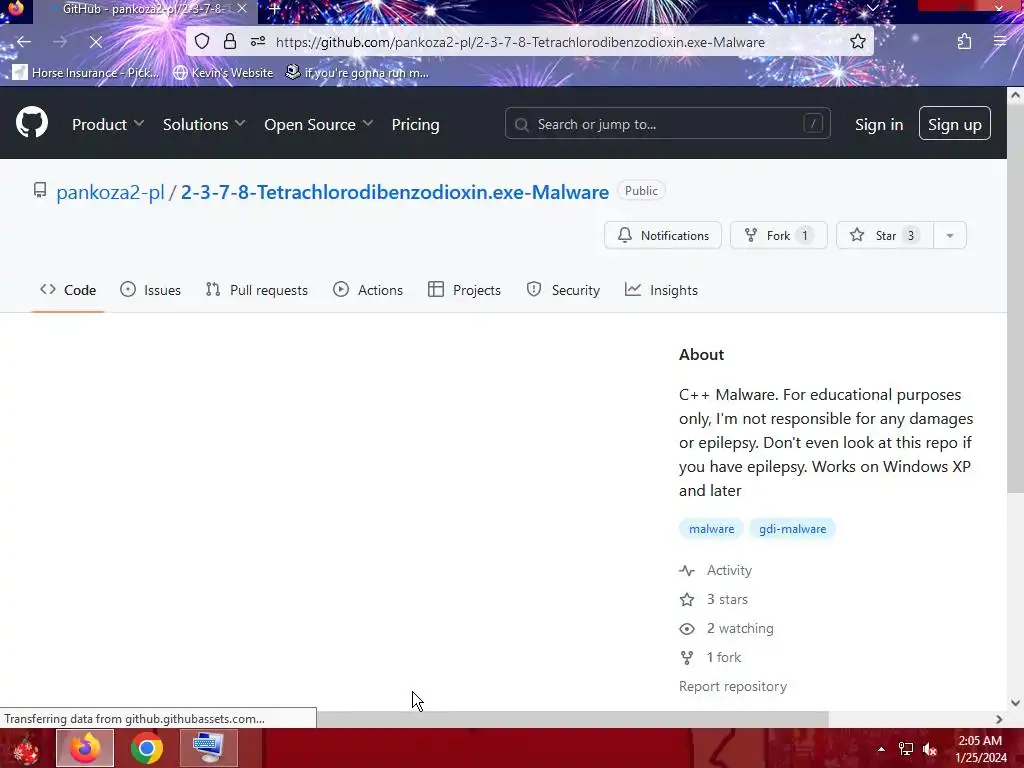Open the computer monitor app in taskbar

tap(208, 748)
